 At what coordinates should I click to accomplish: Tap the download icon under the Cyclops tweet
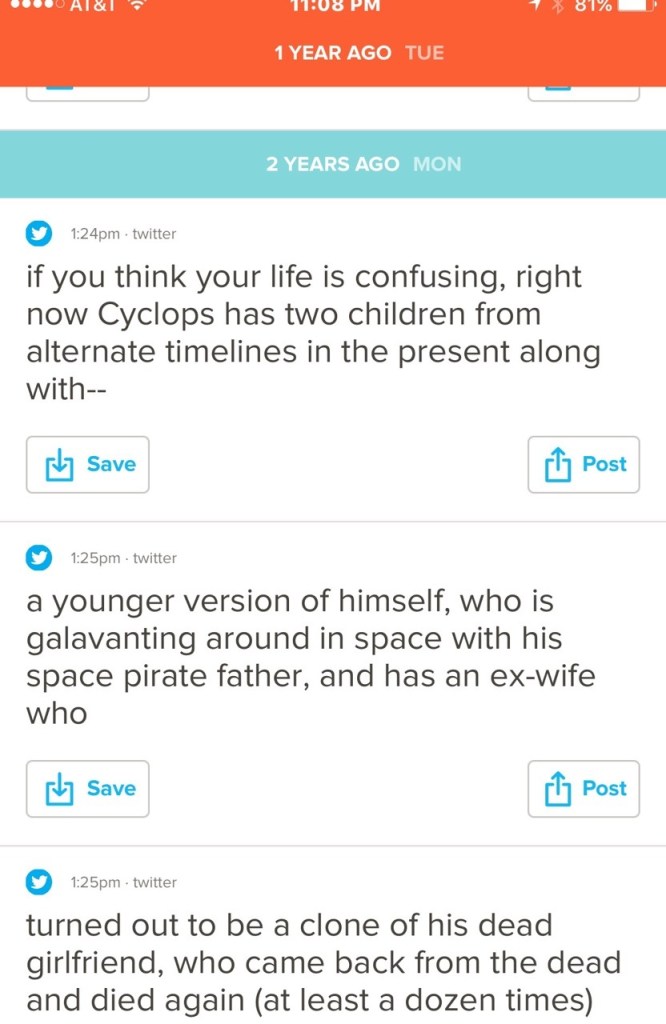click(61, 464)
